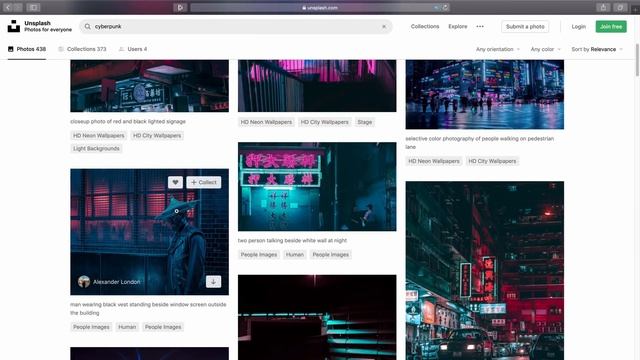This screenshot has width=640, height=360.
Task: Add Alexander London photo to collection
Action: (x=204, y=182)
